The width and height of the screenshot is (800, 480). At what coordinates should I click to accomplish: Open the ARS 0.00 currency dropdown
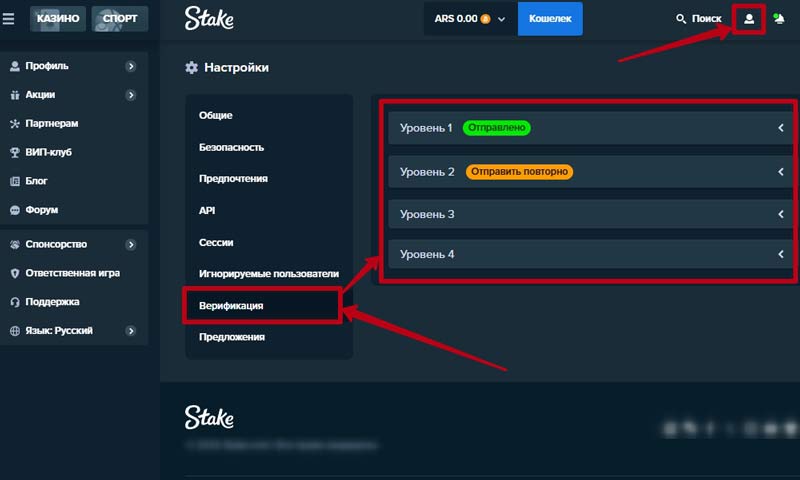[470, 19]
